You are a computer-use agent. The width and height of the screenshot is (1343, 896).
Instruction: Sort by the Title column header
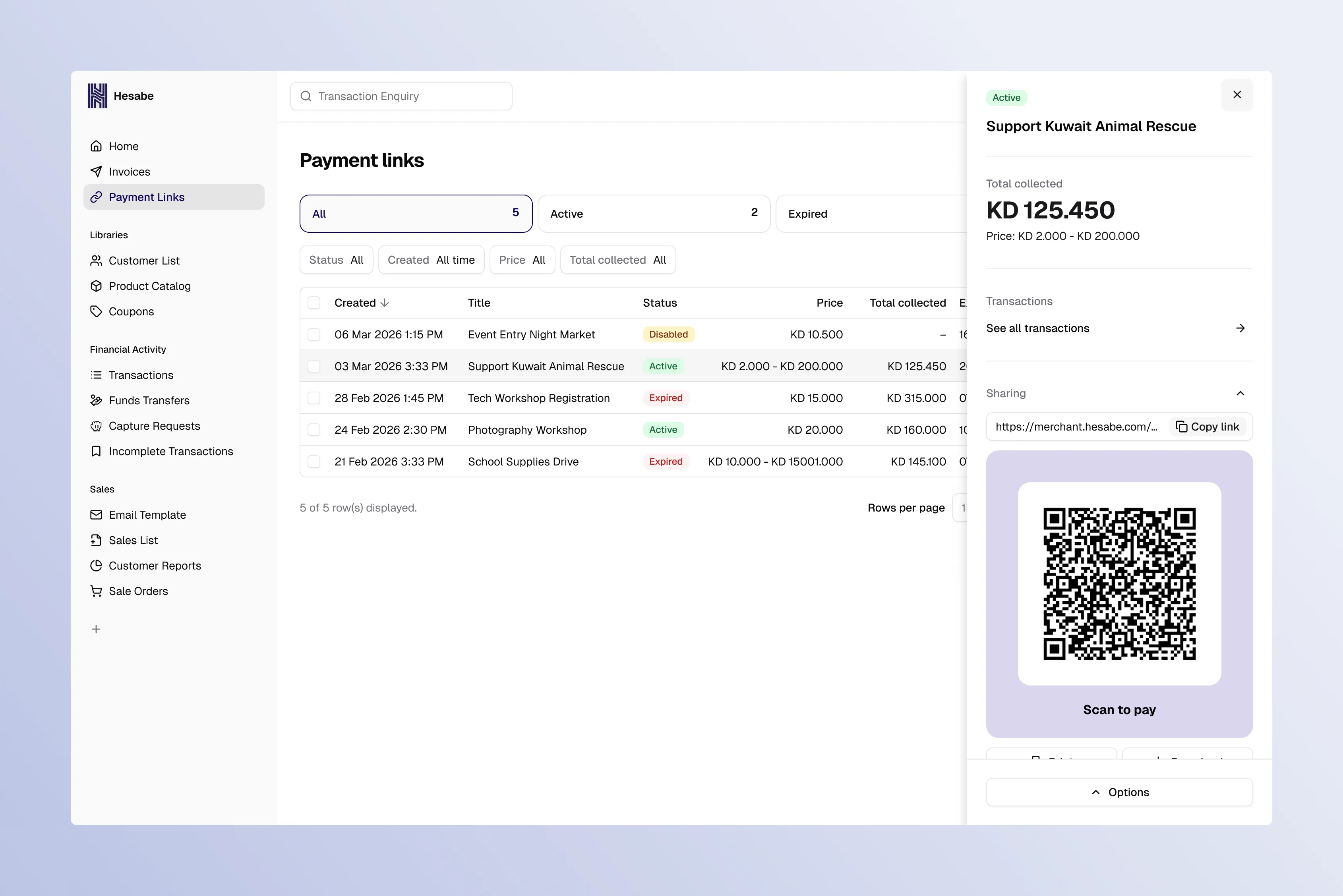pyautogui.click(x=479, y=303)
